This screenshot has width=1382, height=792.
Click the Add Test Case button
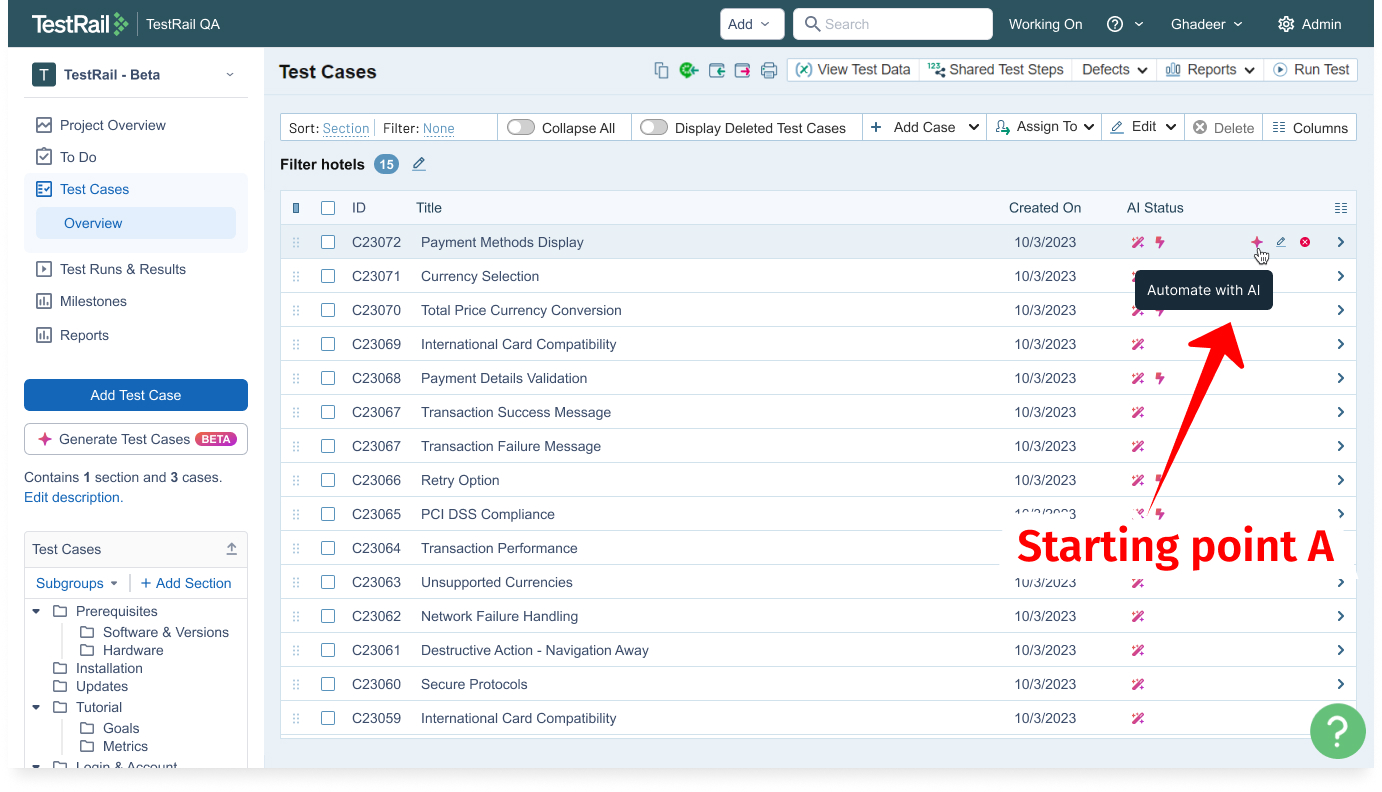pyautogui.click(x=136, y=395)
